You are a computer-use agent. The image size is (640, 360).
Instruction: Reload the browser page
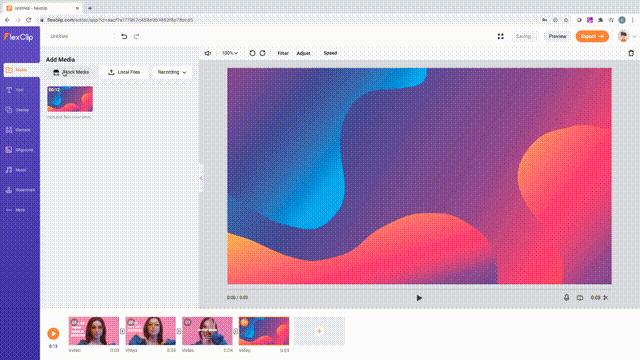[x=29, y=20]
